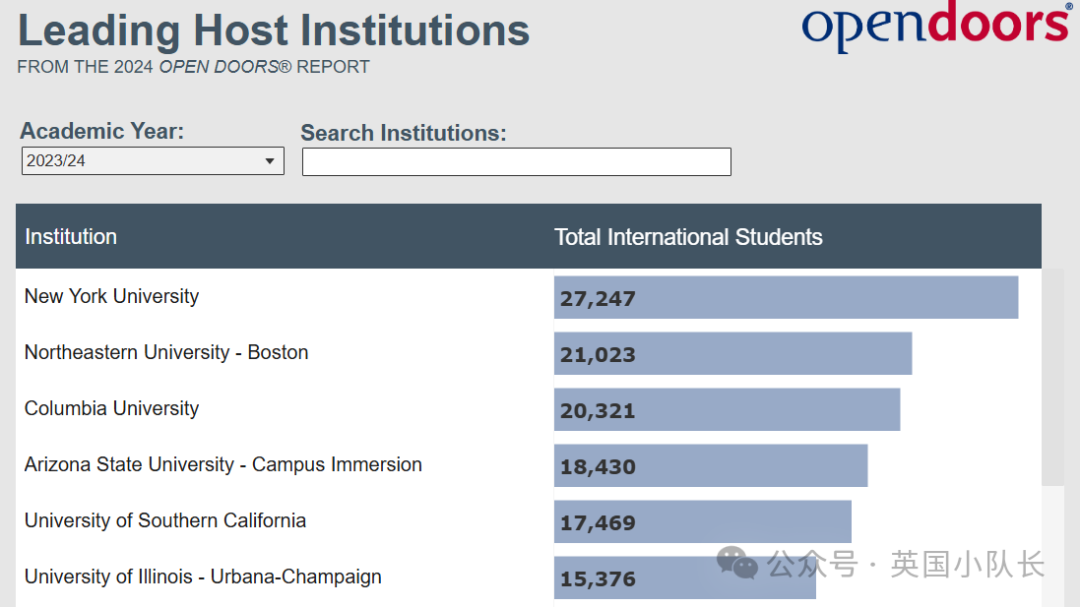This screenshot has width=1080, height=607.
Task: Click the 27,247 bar for NYU
Action: coord(786,298)
